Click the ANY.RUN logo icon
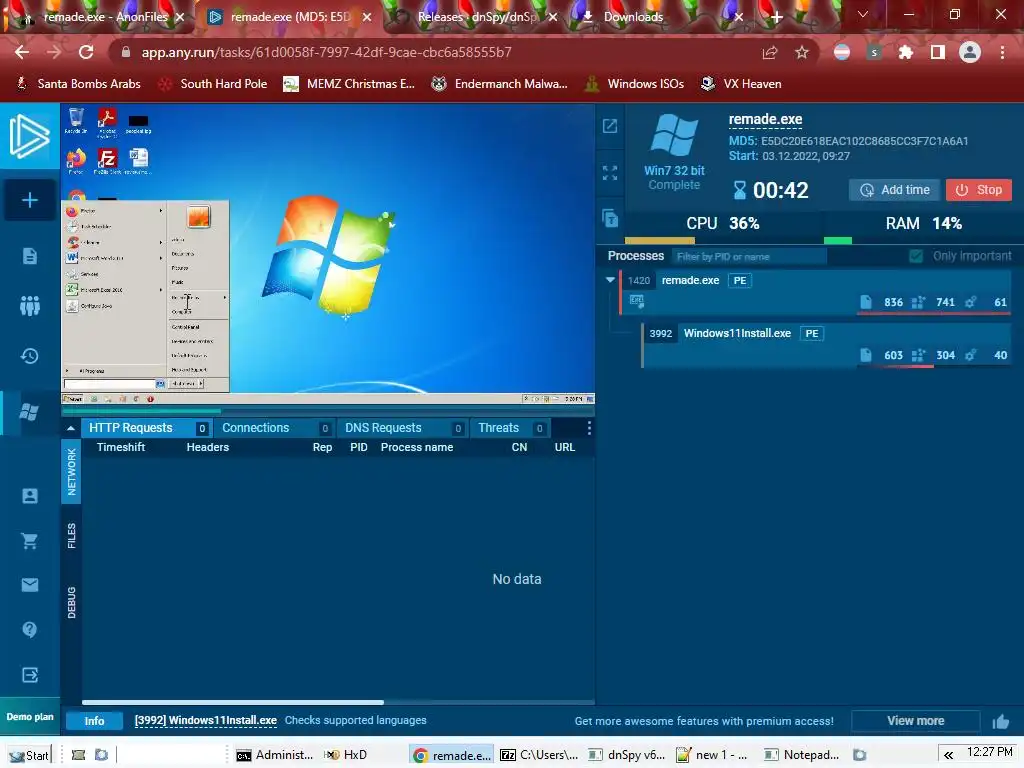This screenshot has height=768, width=1024. [29, 136]
